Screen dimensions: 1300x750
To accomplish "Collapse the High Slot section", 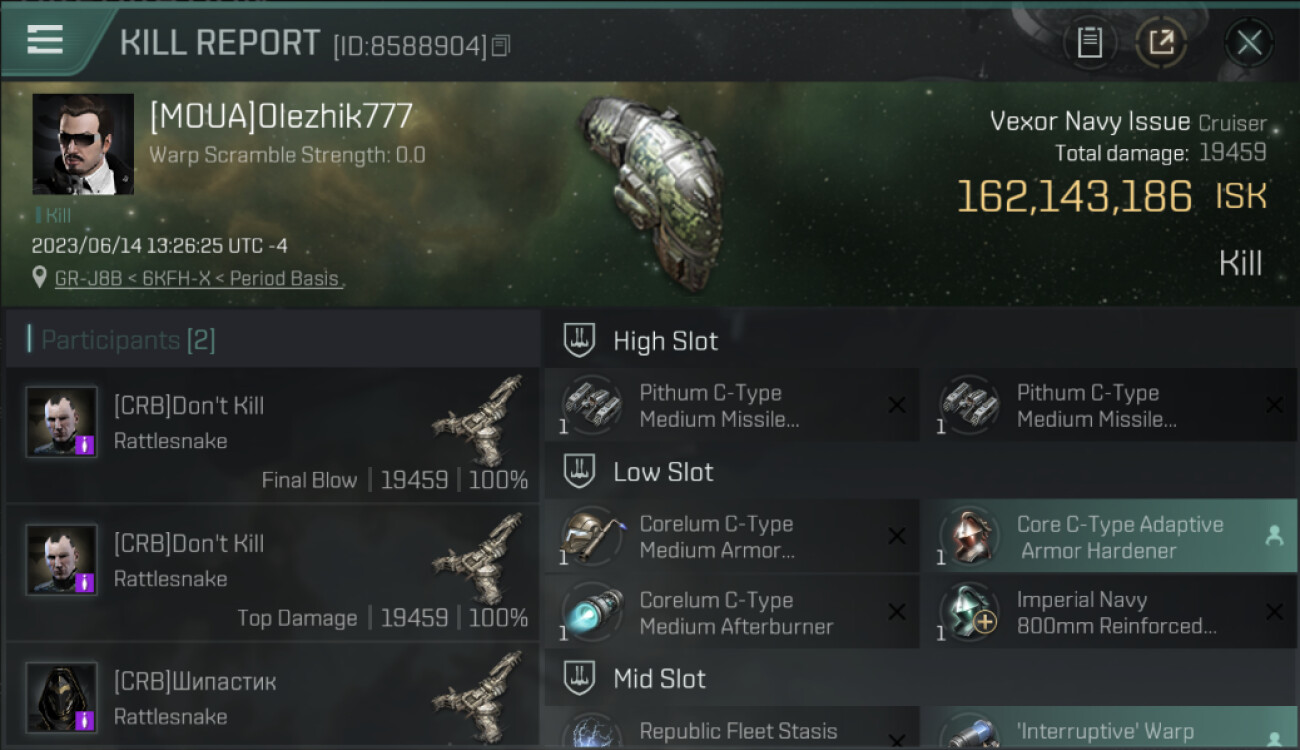I will (x=579, y=341).
